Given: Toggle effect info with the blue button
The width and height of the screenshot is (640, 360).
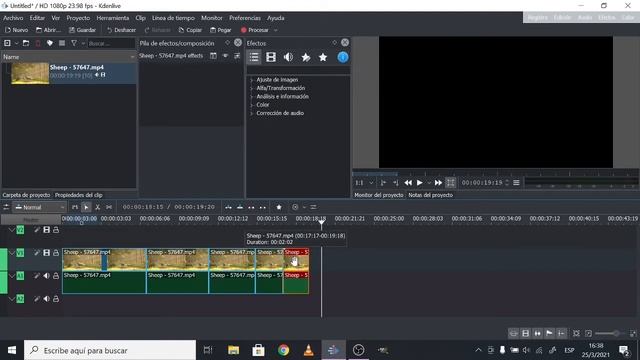Looking at the screenshot, I should 343,57.
